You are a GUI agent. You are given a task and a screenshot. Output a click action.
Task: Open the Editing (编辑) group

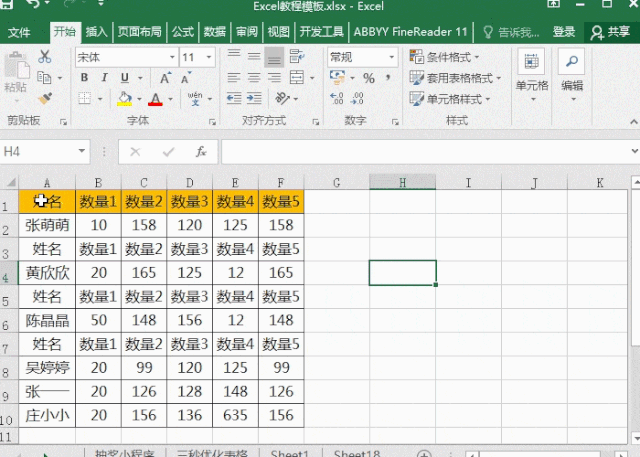(x=572, y=75)
